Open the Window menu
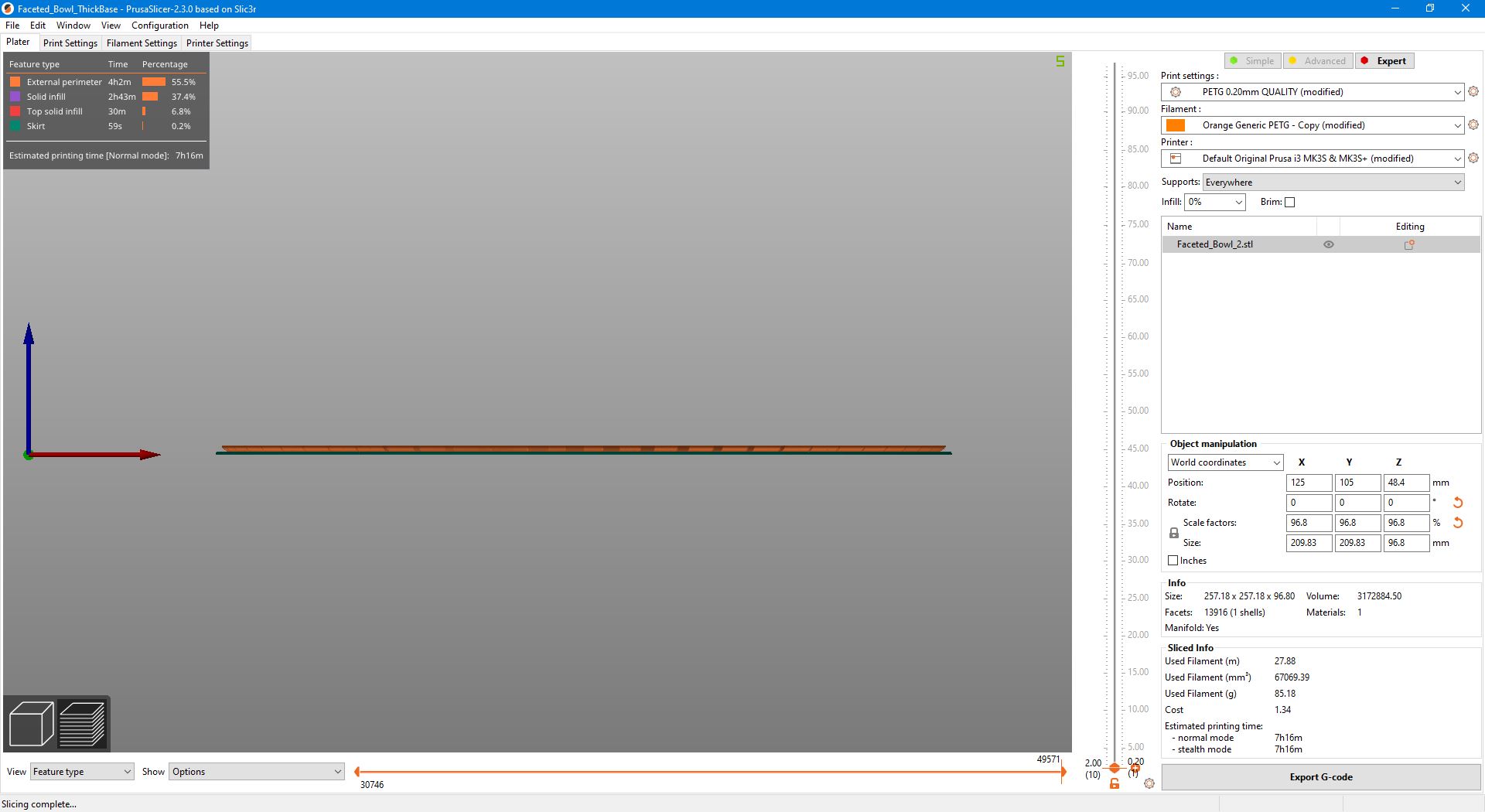The width and height of the screenshot is (1485, 812). (x=73, y=26)
